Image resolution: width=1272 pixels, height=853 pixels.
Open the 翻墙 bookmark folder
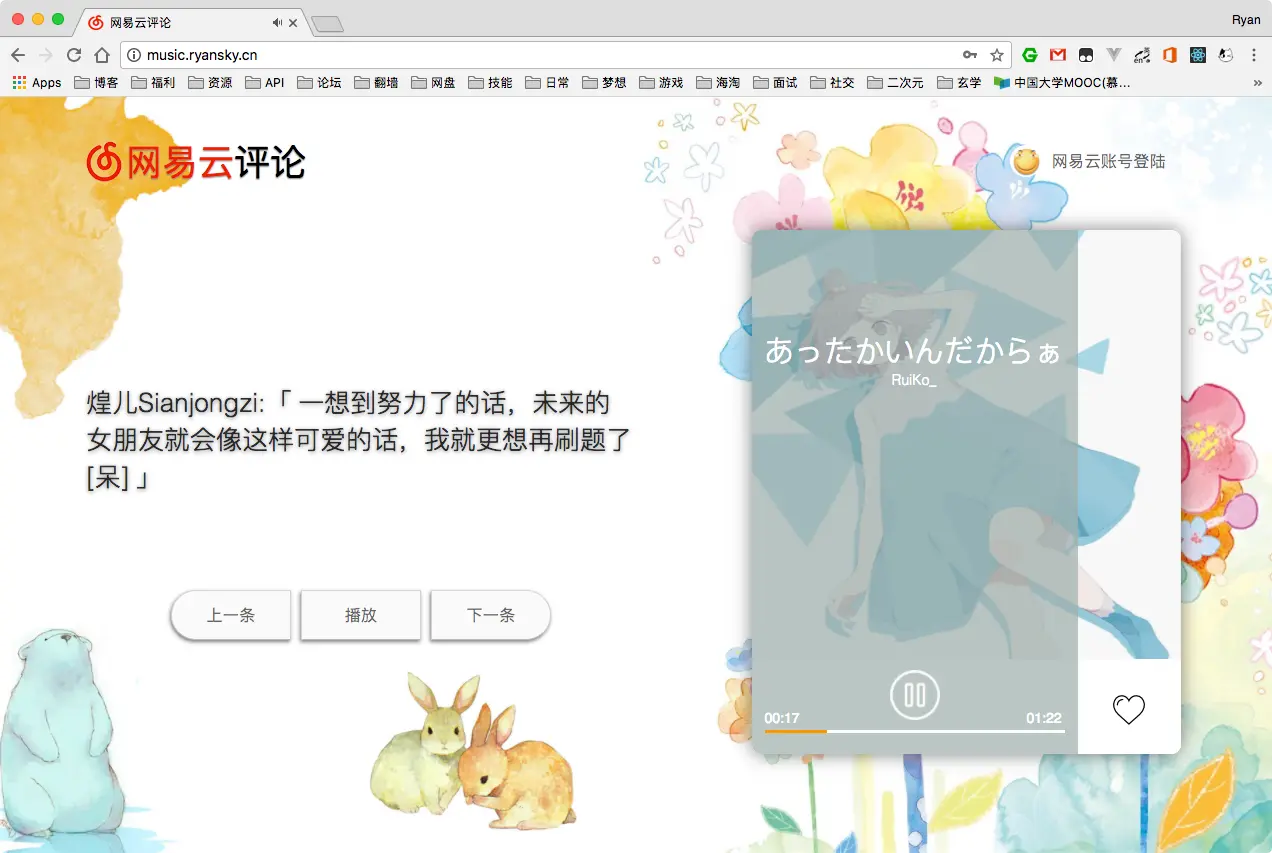(x=377, y=83)
